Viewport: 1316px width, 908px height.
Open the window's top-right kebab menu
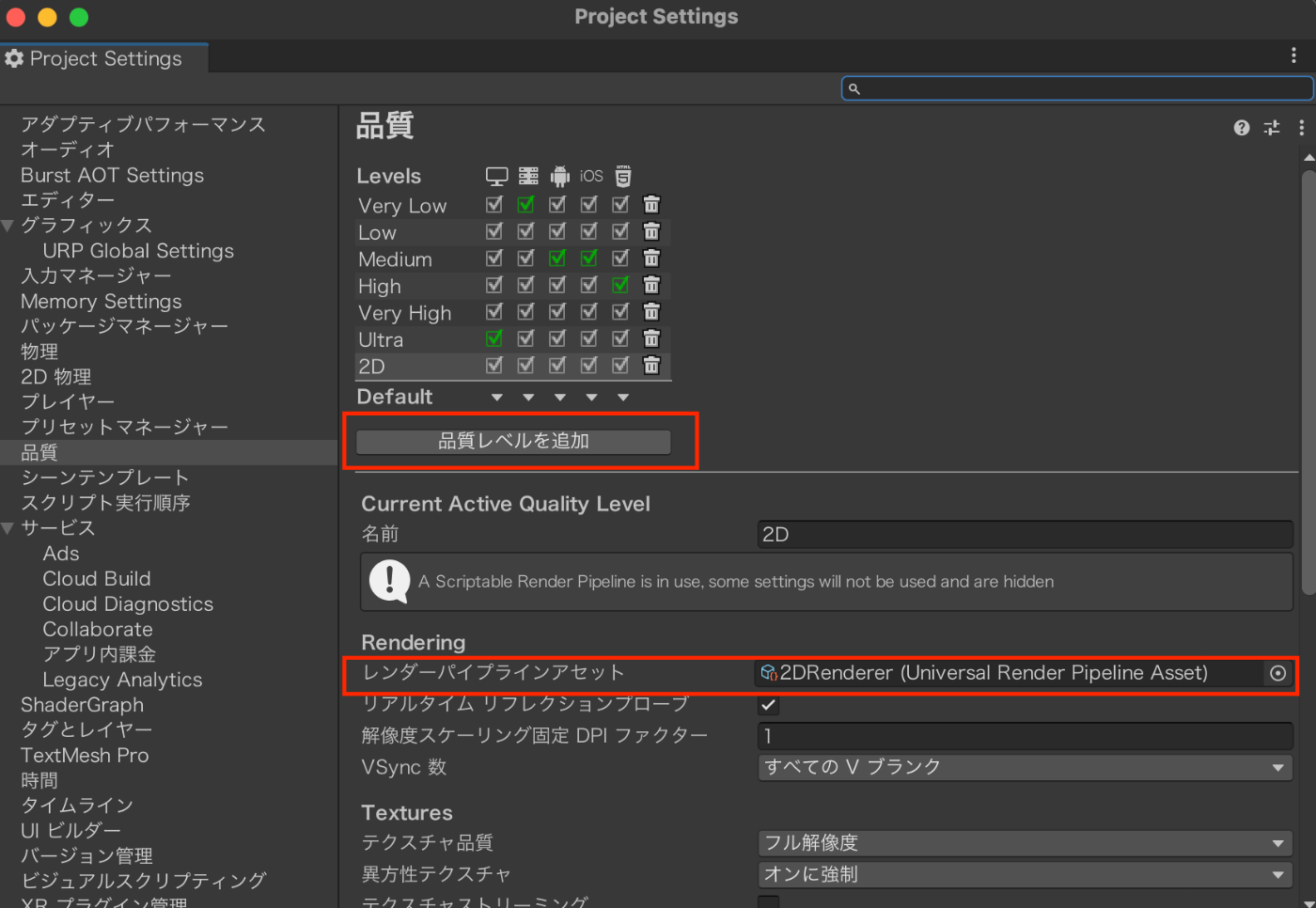(1293, 55)
